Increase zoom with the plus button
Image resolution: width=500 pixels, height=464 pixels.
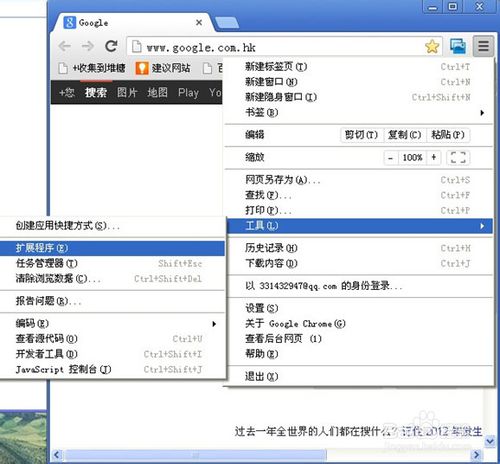click(x=434, y=158)
